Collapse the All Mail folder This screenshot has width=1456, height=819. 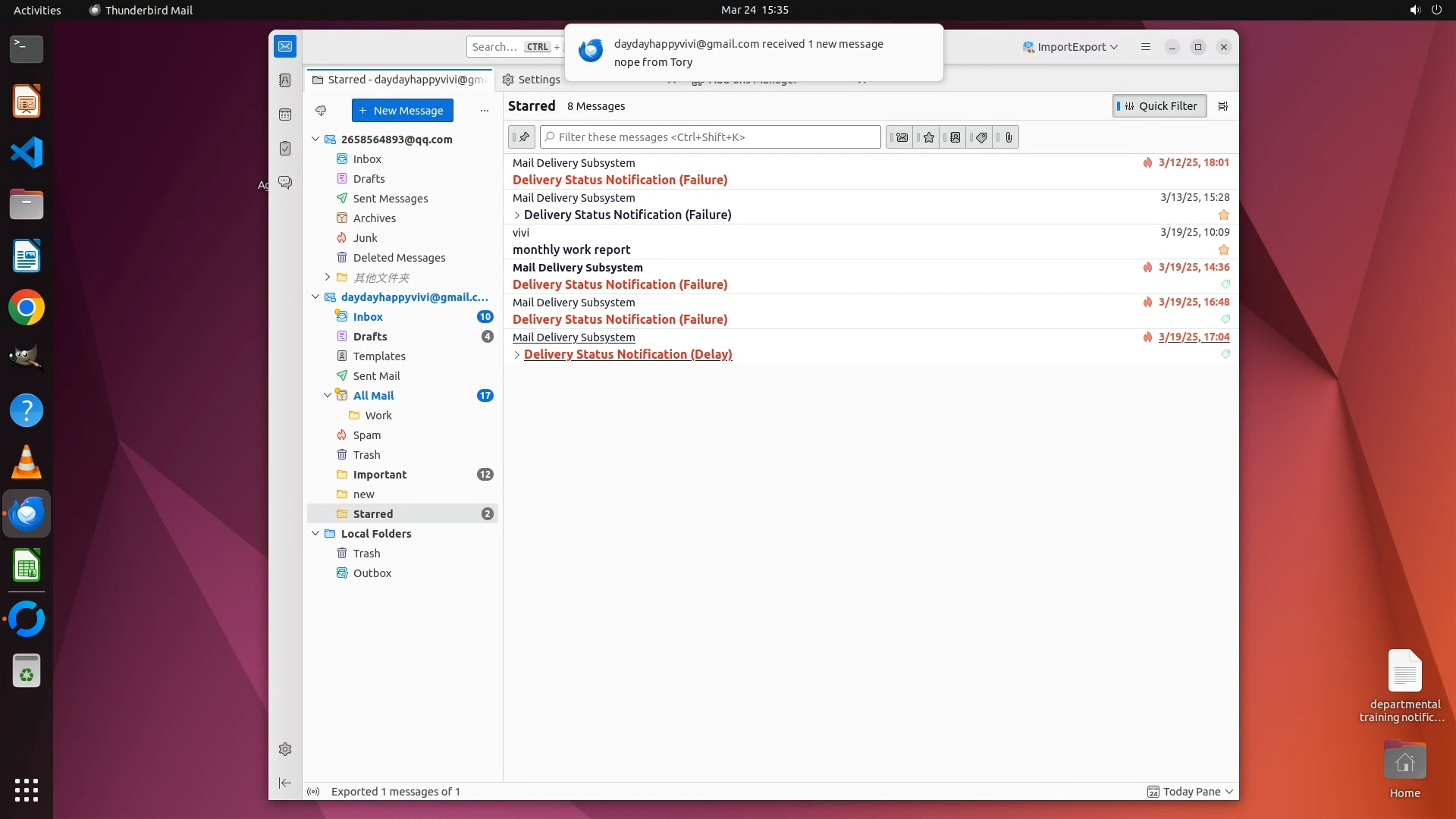point(328,395)
